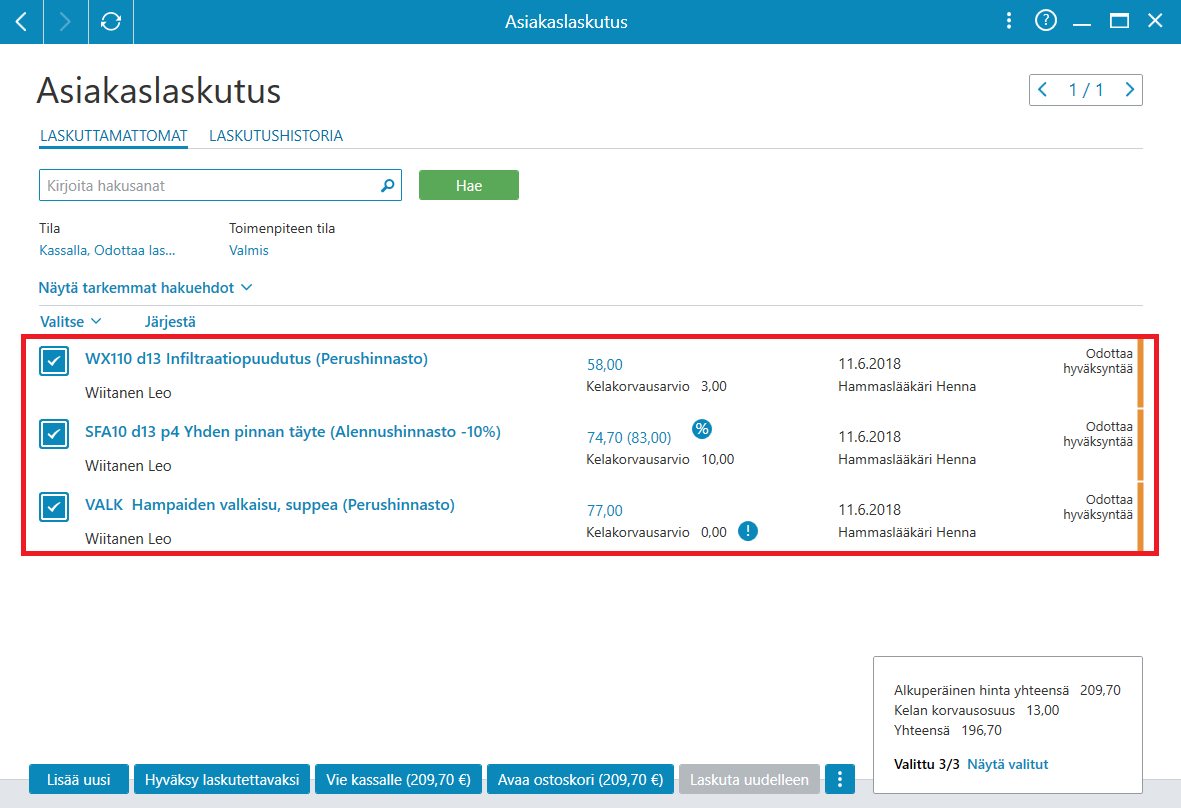Click the back arrow in title bar
The image size is (1181, 808).
click(21, 22)
